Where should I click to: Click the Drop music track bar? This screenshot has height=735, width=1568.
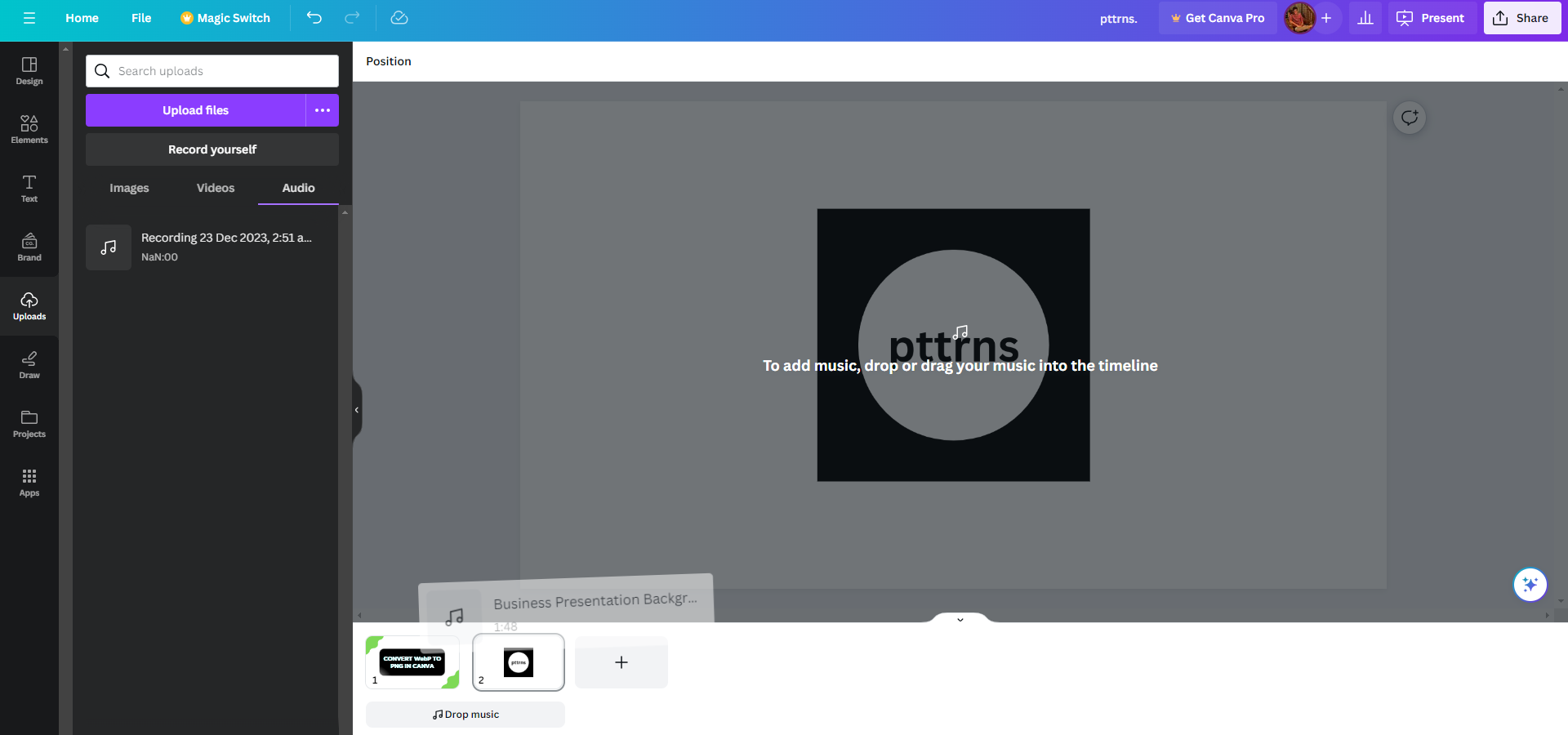coord(465,715)
